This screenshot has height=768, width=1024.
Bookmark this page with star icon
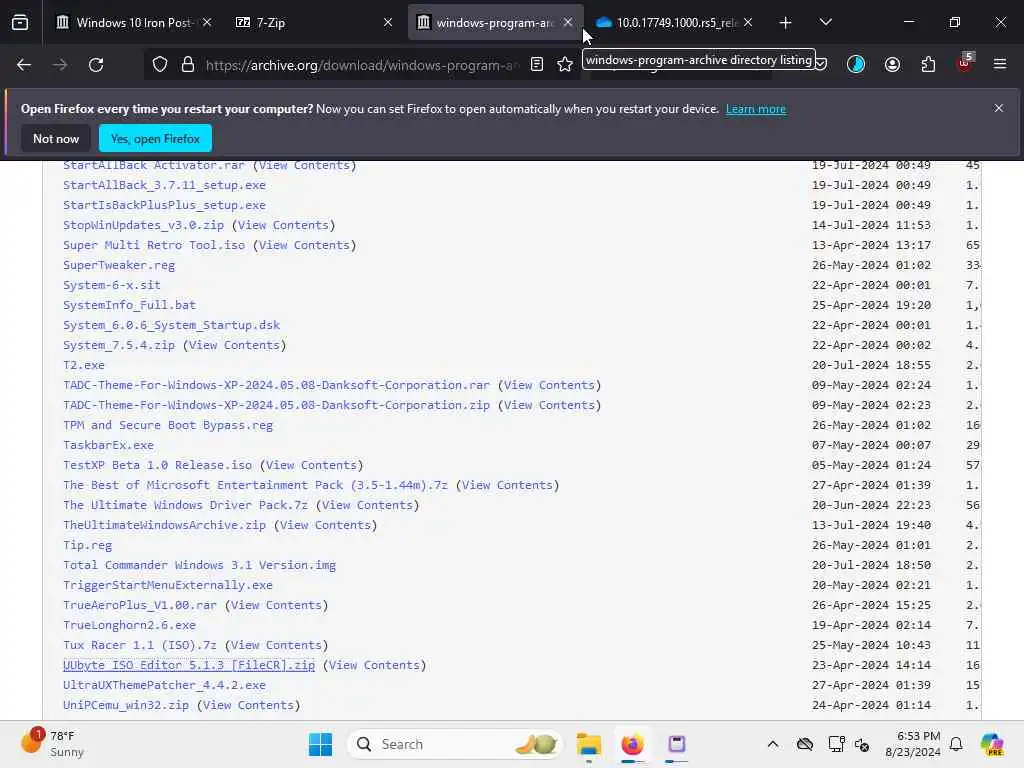(565, 64)
